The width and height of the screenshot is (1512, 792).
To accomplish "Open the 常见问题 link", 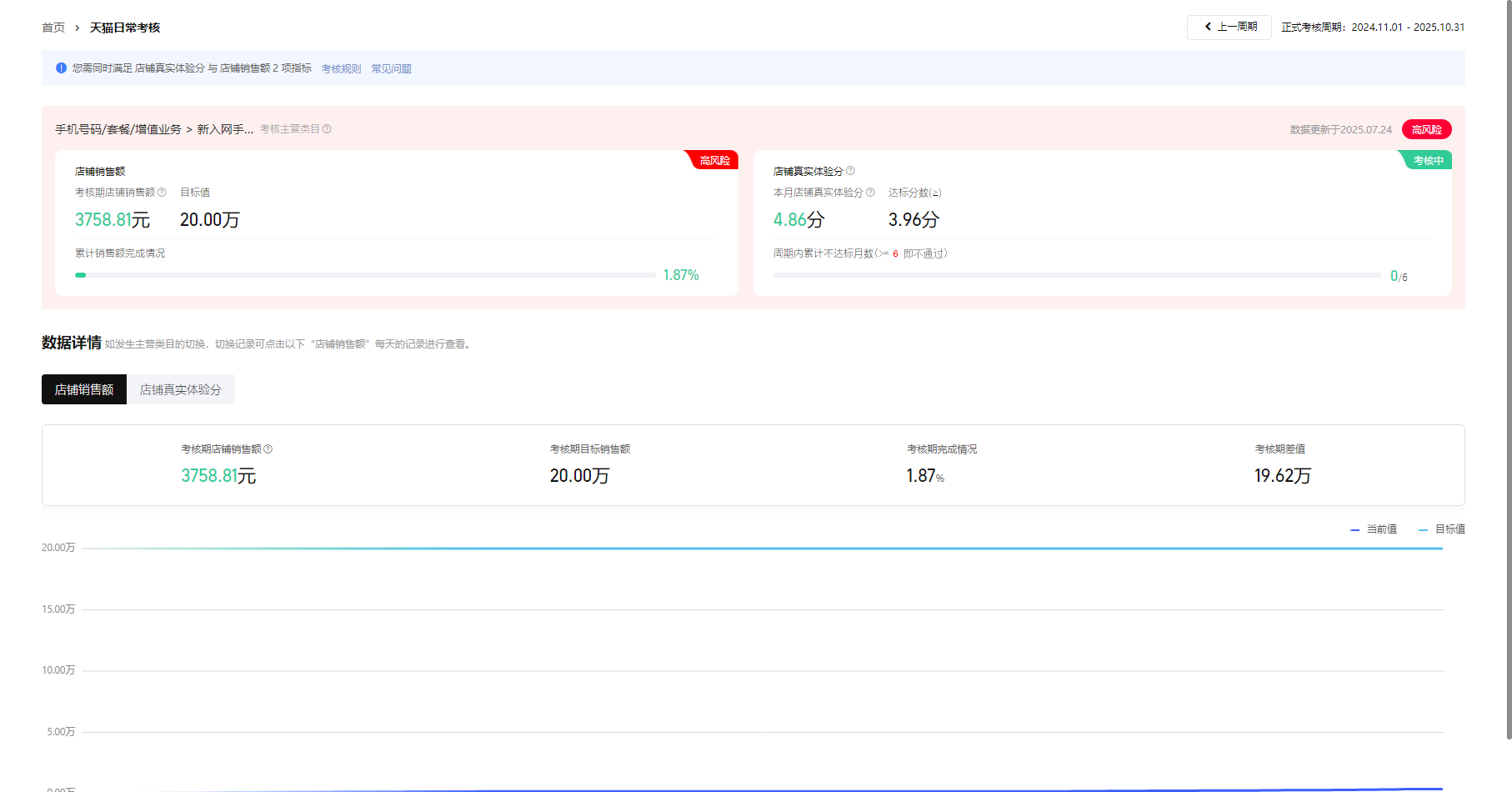I will pos(391,69).
